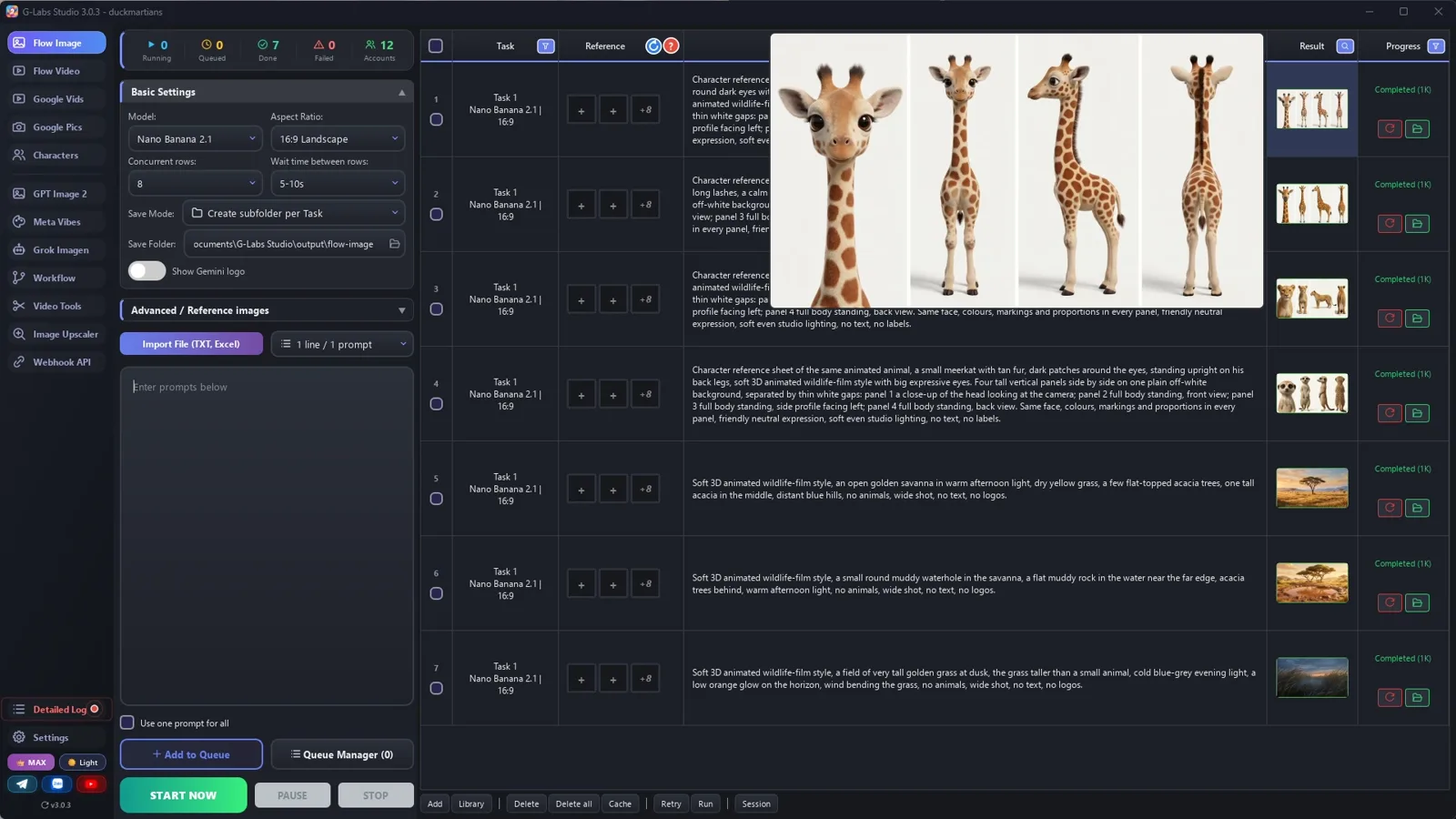Go to Characters in sidebar
Viewport: 1456px width, 819px height.
tap(56, 155)
